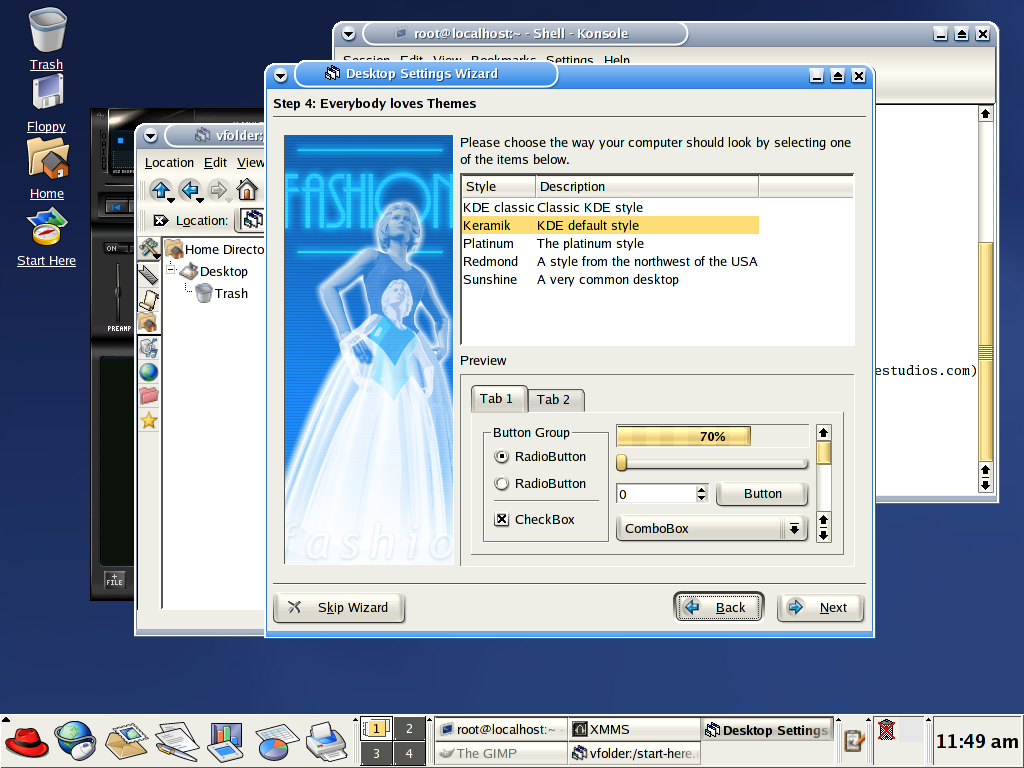Click the Skip Wizard button

(339, 607)
